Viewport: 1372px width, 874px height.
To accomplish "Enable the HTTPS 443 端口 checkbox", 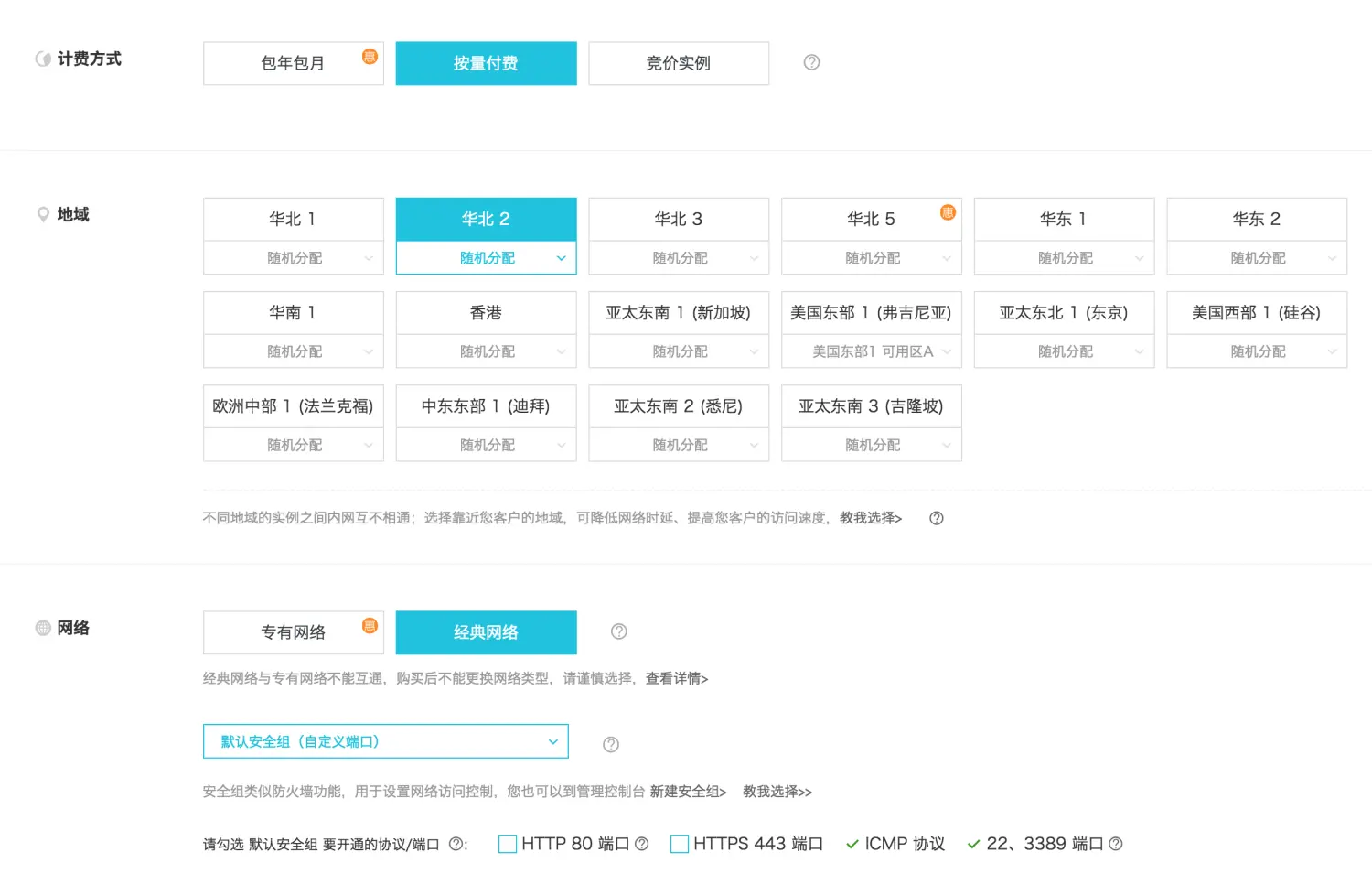I will 679,844.
